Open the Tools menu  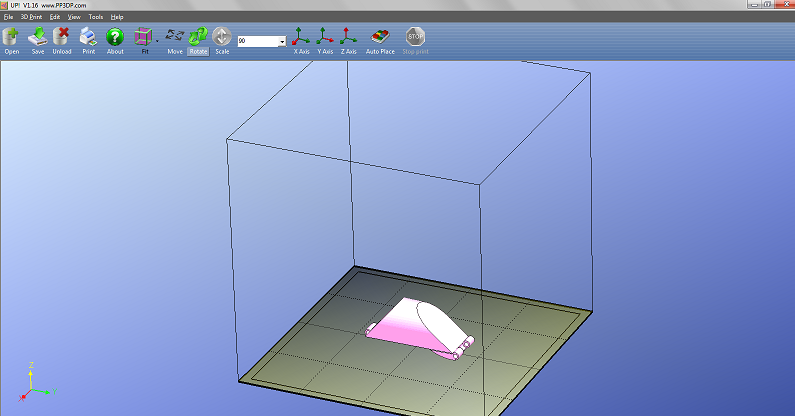pyautogui.click(x=96, y=17)
